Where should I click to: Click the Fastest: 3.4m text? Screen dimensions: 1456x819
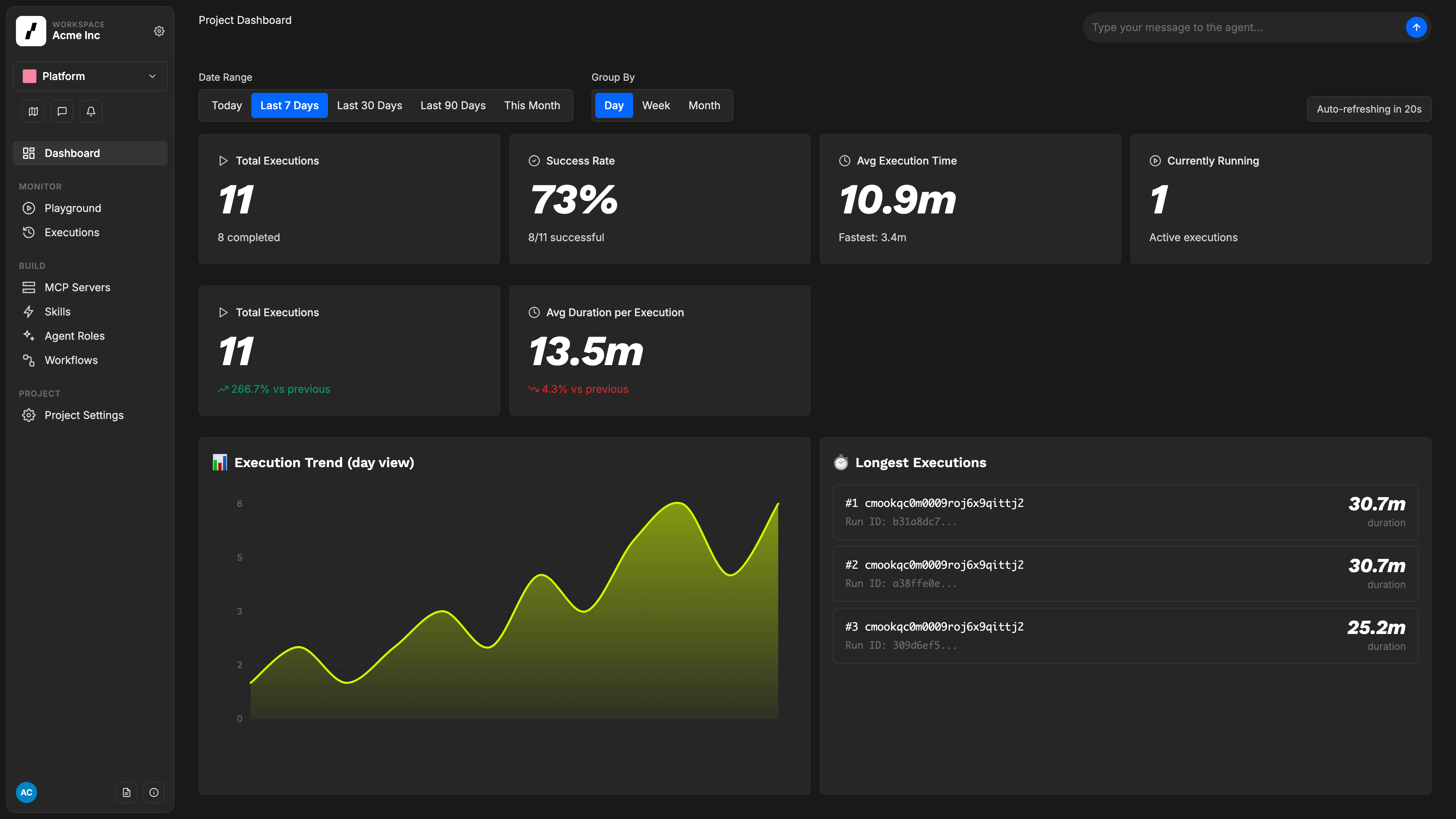[x=872, y=237]
